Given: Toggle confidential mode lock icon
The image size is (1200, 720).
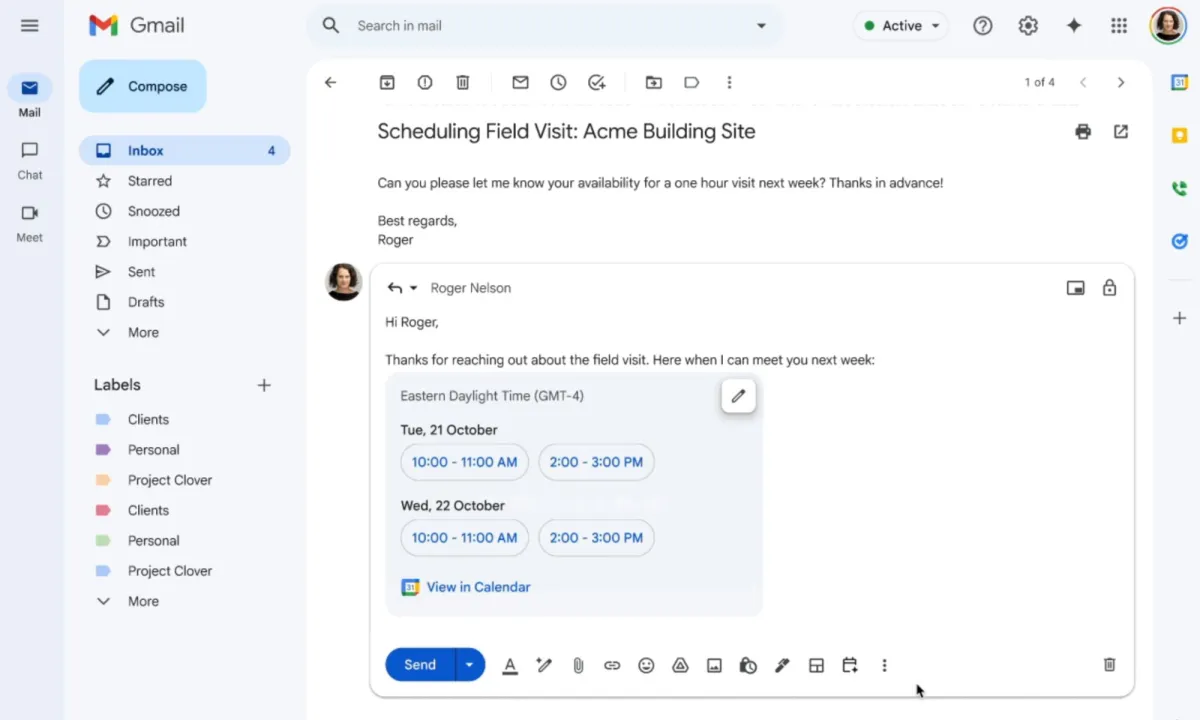Looking at the screenshot, I should point(1109,288).
